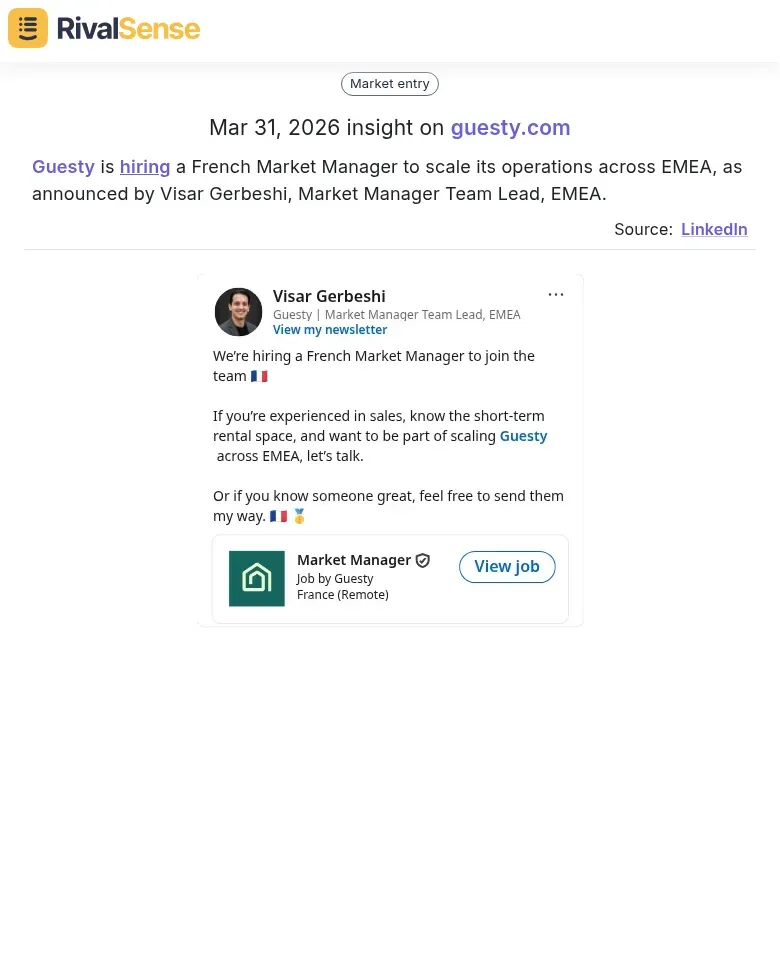Select the Market entry tag
The image size is (780, 960).
(390, 84)
